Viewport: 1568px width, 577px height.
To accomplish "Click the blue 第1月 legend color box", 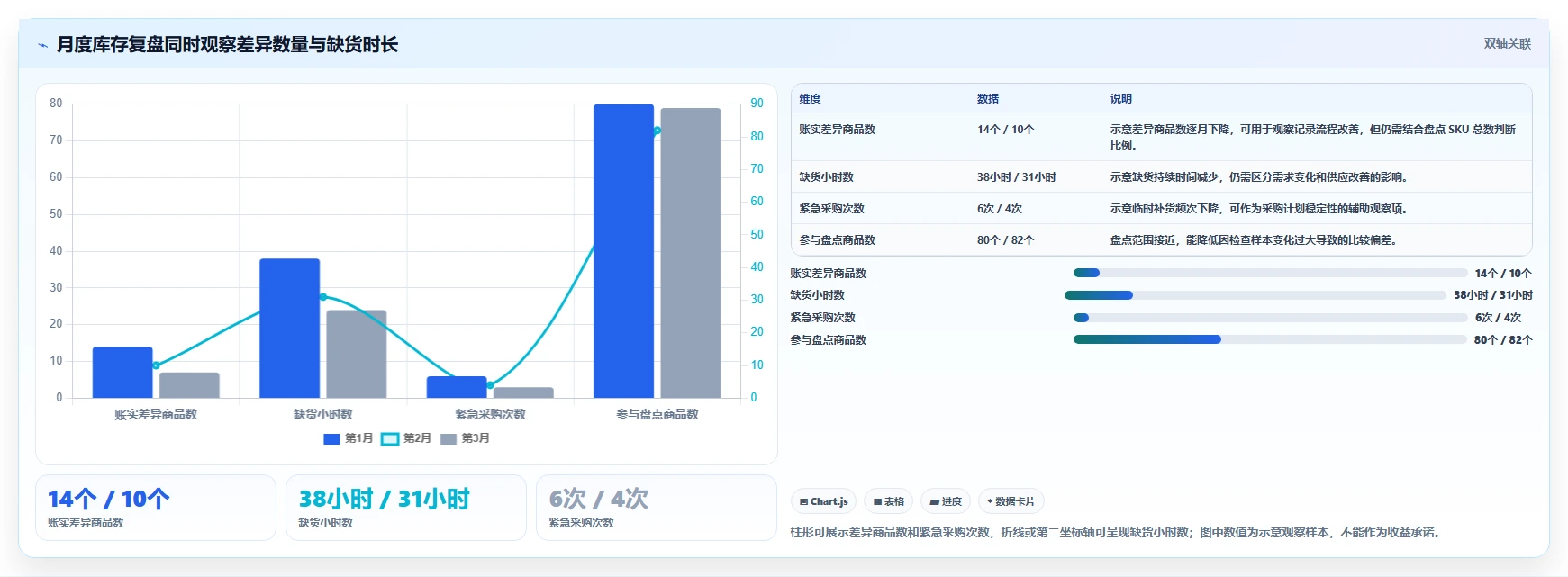I will pos(331,439).
